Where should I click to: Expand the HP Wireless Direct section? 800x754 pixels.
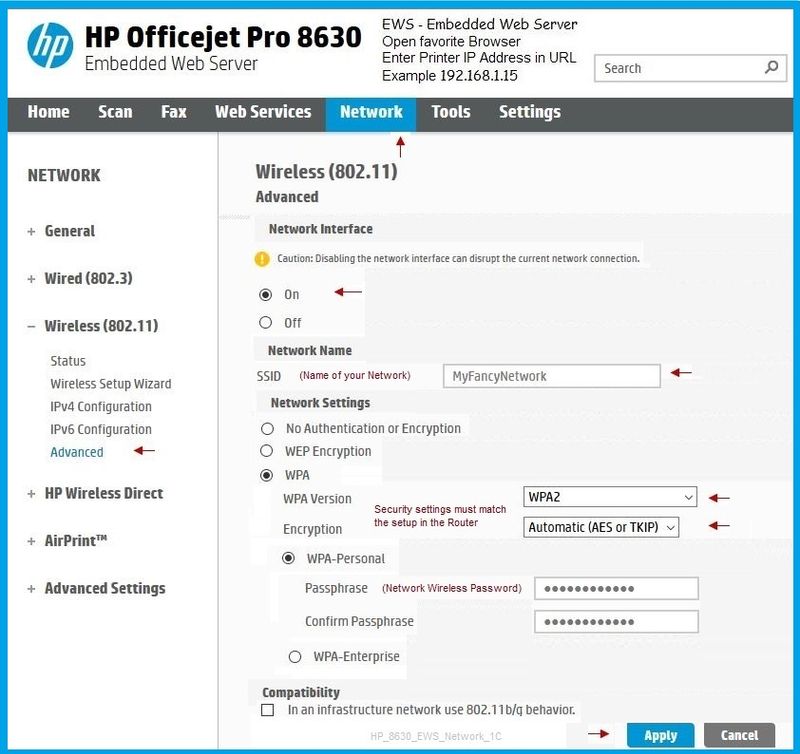coord(31,494)
